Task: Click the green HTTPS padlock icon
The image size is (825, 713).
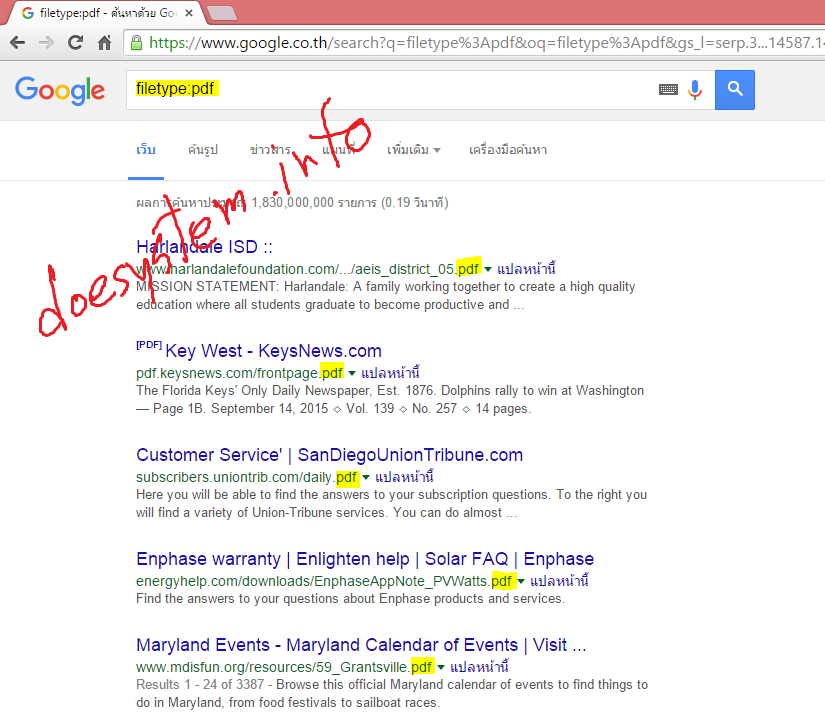Action: (136, 43)
